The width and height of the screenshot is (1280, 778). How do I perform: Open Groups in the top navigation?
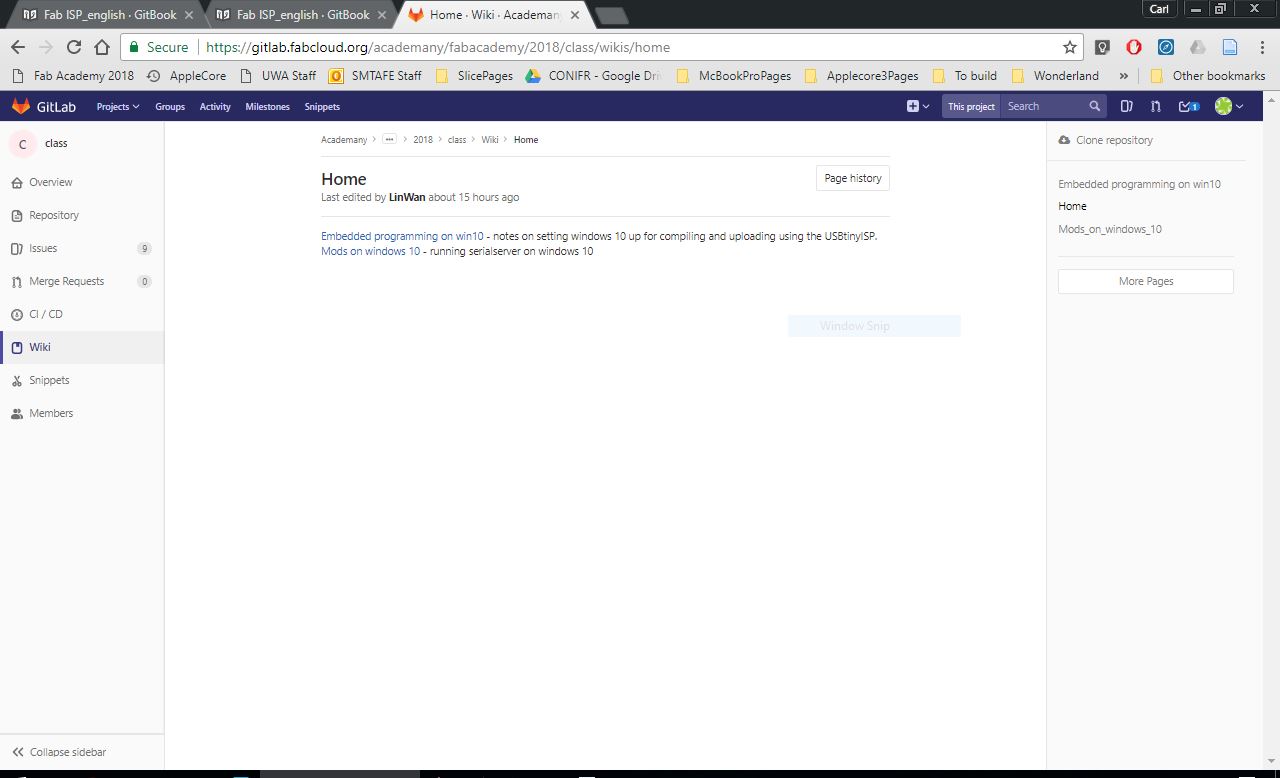[170, 107]
